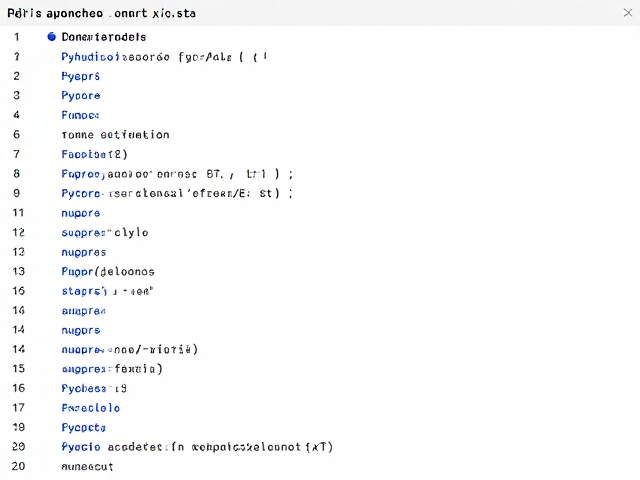Click the 'Pyocio acodetet' line ending '(XT)'
This screenshot has width=640, height=480.
(x=197, y=447)
